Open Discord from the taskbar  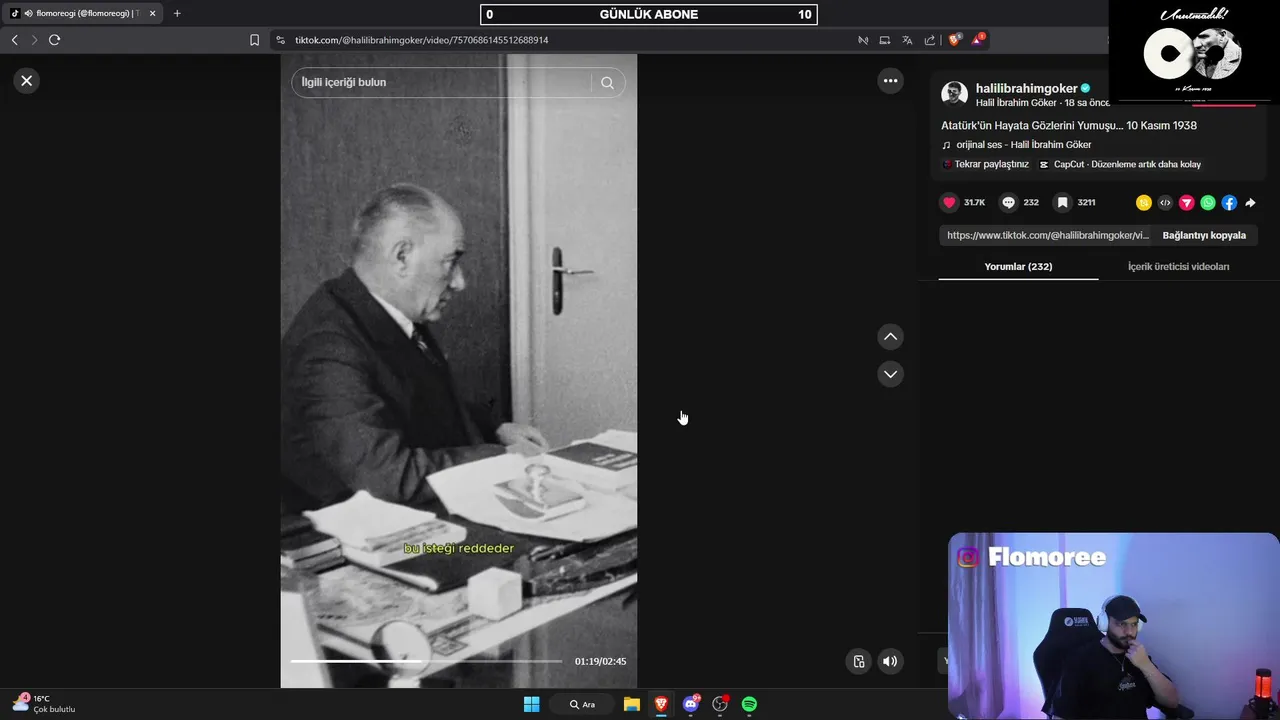(690, 704)
